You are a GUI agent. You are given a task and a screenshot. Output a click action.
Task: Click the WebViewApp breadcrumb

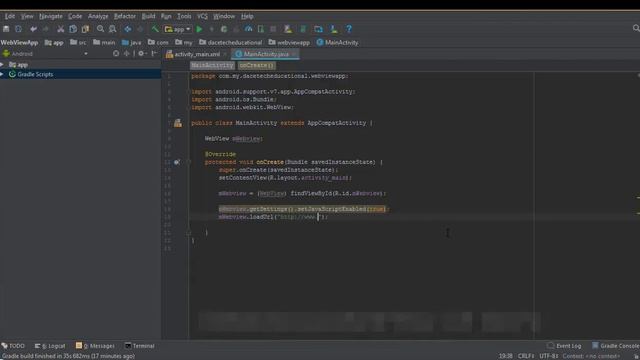tap(19, 42)
